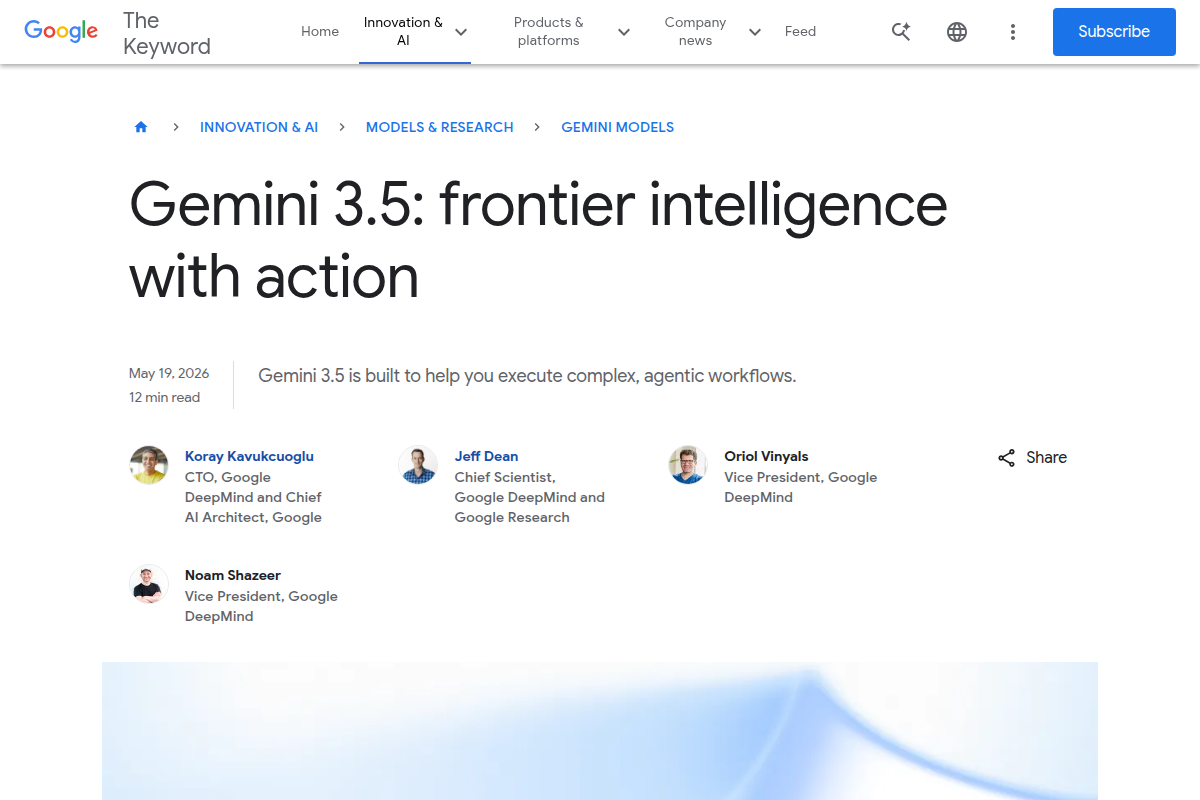Viewport: 1200px width, 800px height.
Task: Open Jeff Dean's author link
Action: point(486,456)
